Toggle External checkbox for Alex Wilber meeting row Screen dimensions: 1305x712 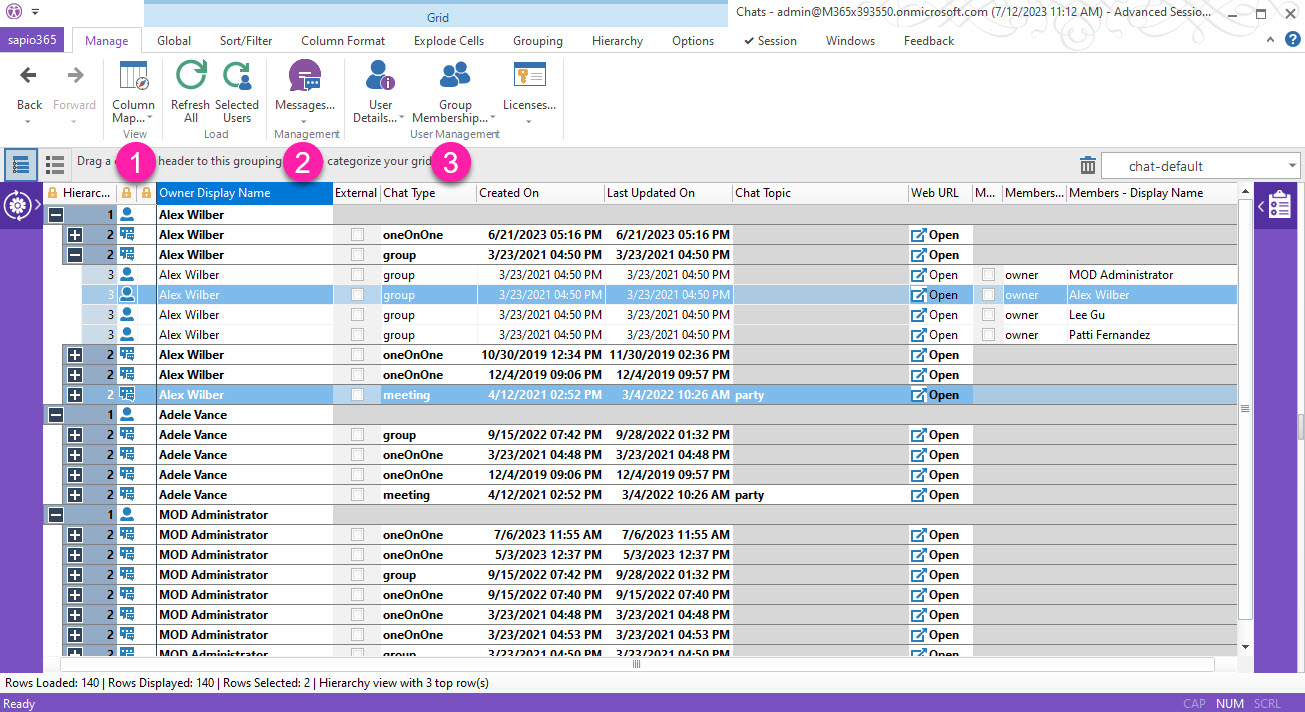click(x=357, y=395)
